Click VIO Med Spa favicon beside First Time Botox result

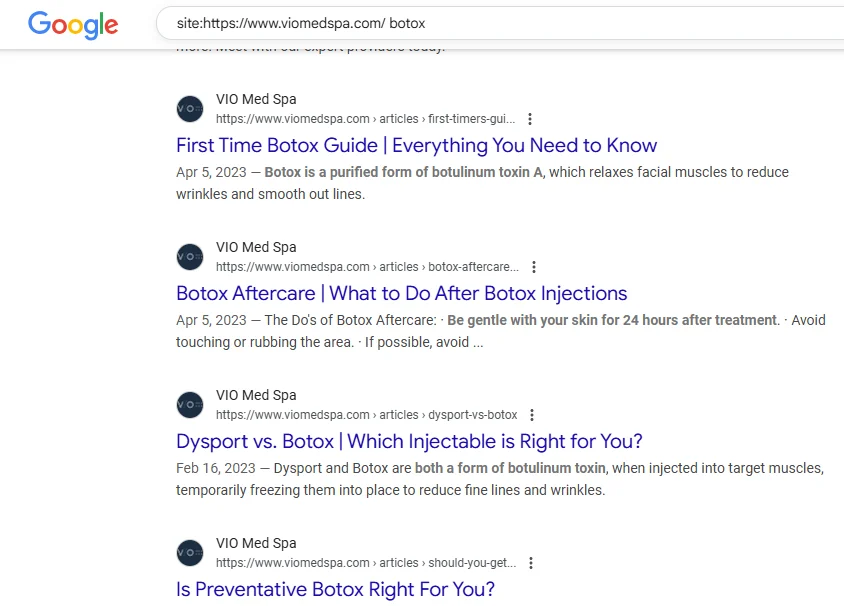tap(190, 109)
